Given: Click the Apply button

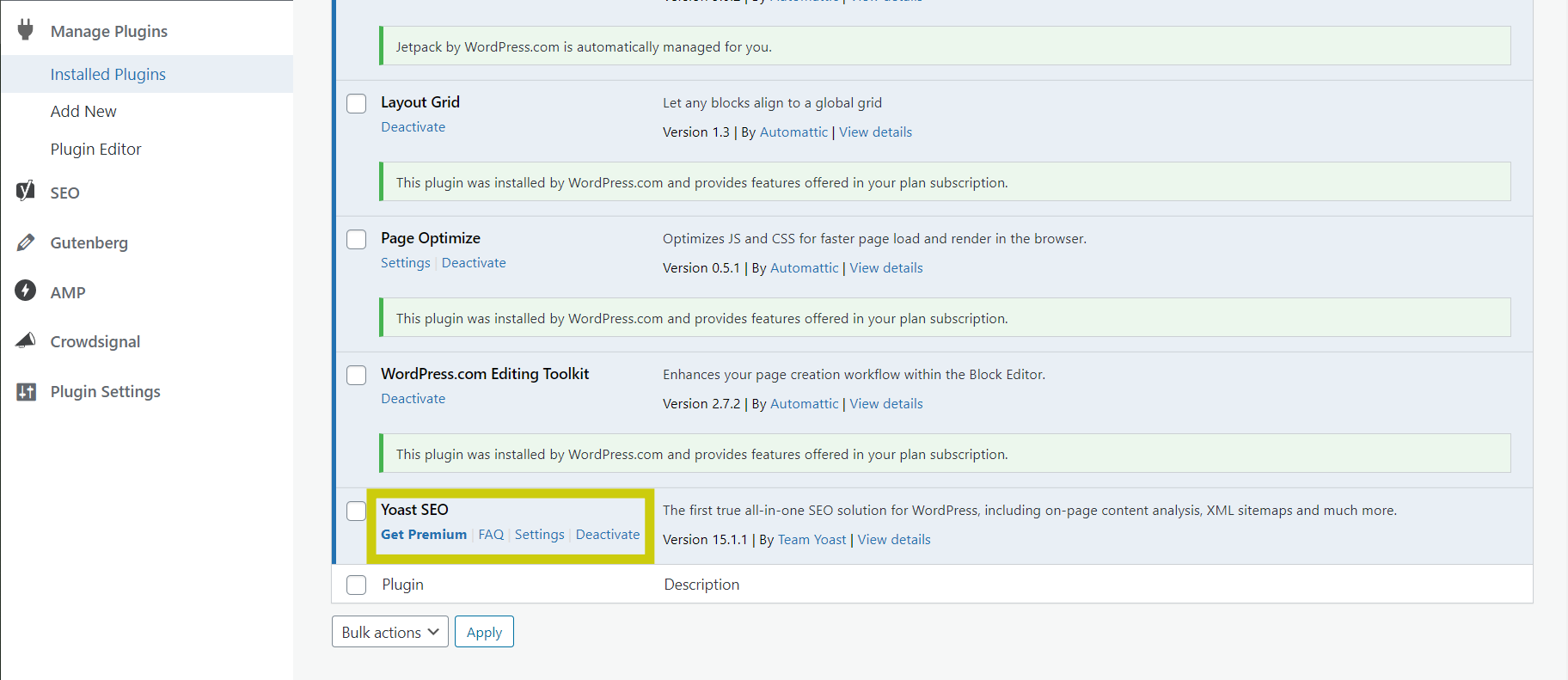Looking at the screenshot, I should [x=484, y=632].
